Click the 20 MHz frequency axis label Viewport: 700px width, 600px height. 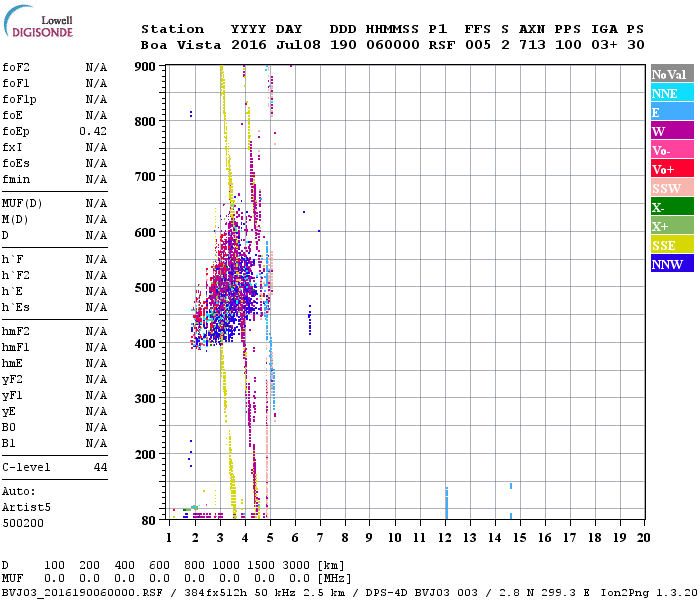[x=643, y=538]
